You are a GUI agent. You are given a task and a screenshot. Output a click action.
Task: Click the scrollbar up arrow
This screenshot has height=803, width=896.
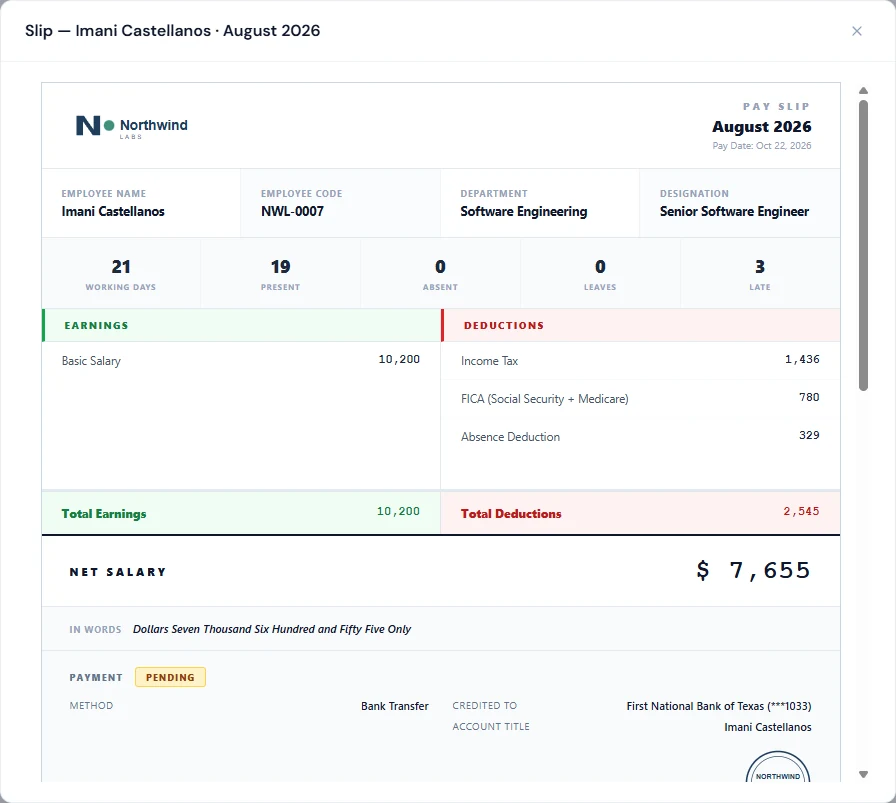coord(863,90)
